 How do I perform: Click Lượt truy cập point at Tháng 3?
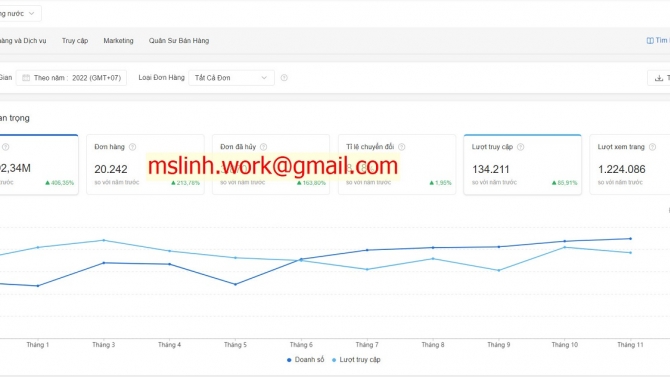pyautogui.click(x=104, y=240)
